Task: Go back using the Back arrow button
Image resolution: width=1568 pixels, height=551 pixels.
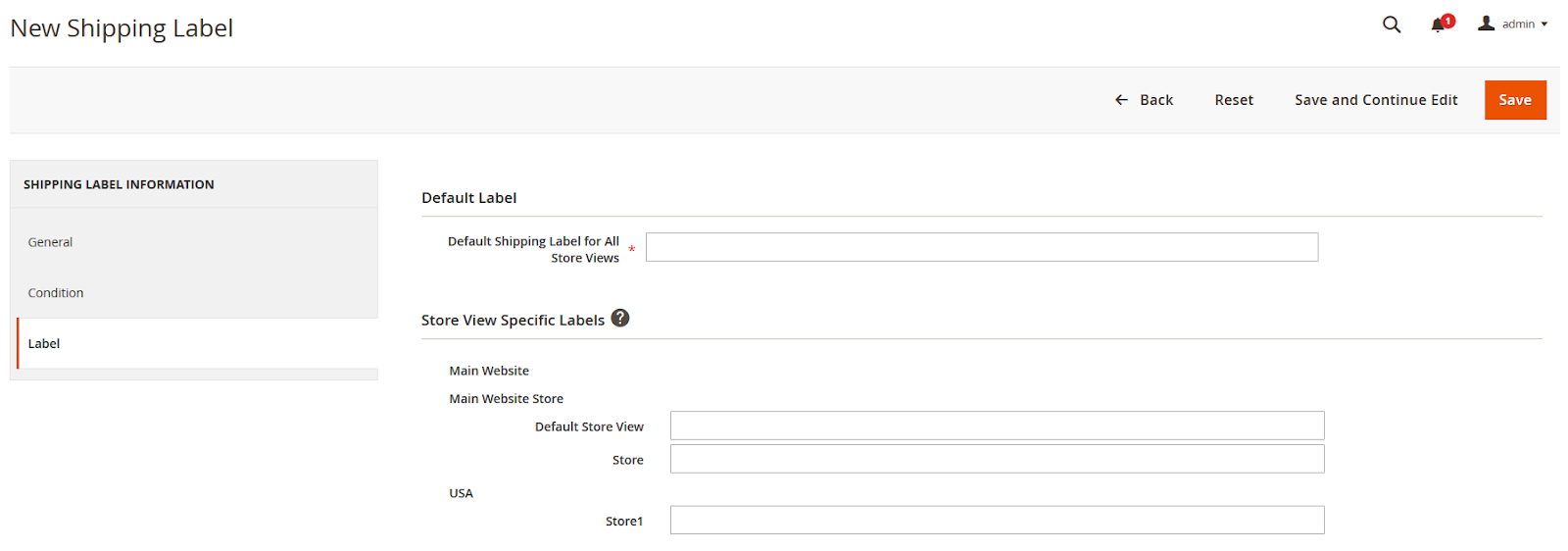Action: pos(1144,100)
